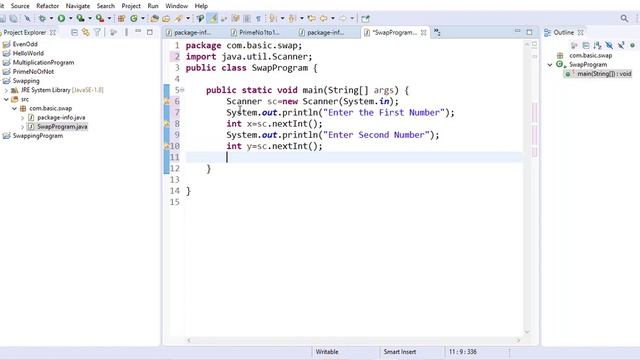
Task: Click the Back navigation arrow
Action: pyautogui.click(x=323, y=18)
